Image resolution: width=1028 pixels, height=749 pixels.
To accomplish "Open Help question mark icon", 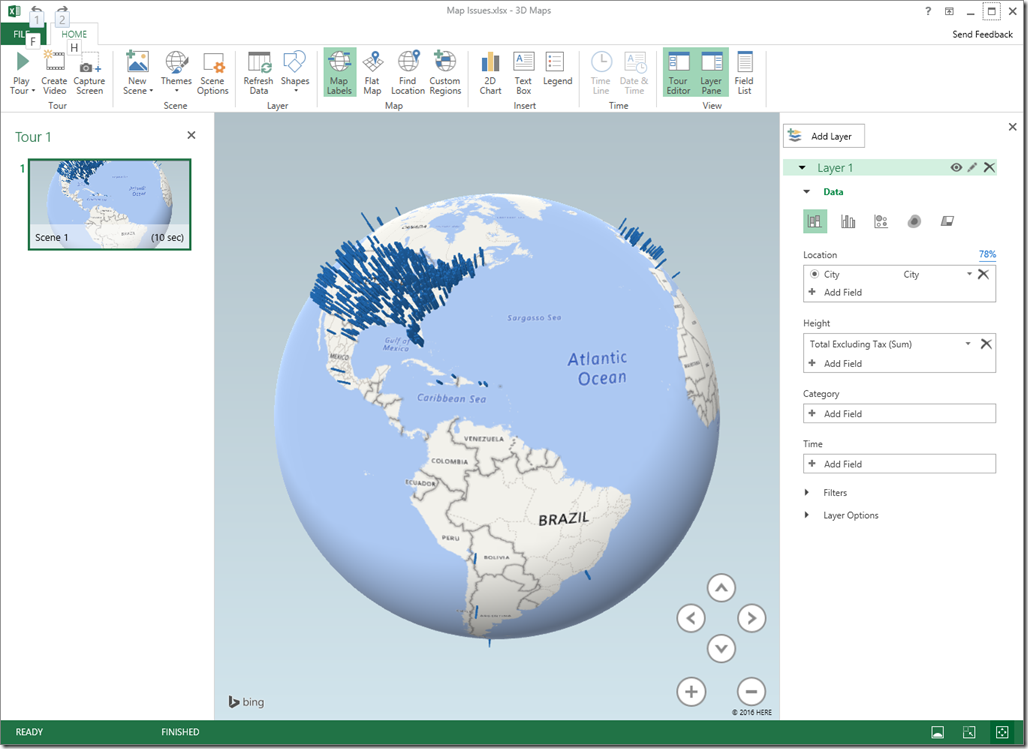I will coord(928,11).
